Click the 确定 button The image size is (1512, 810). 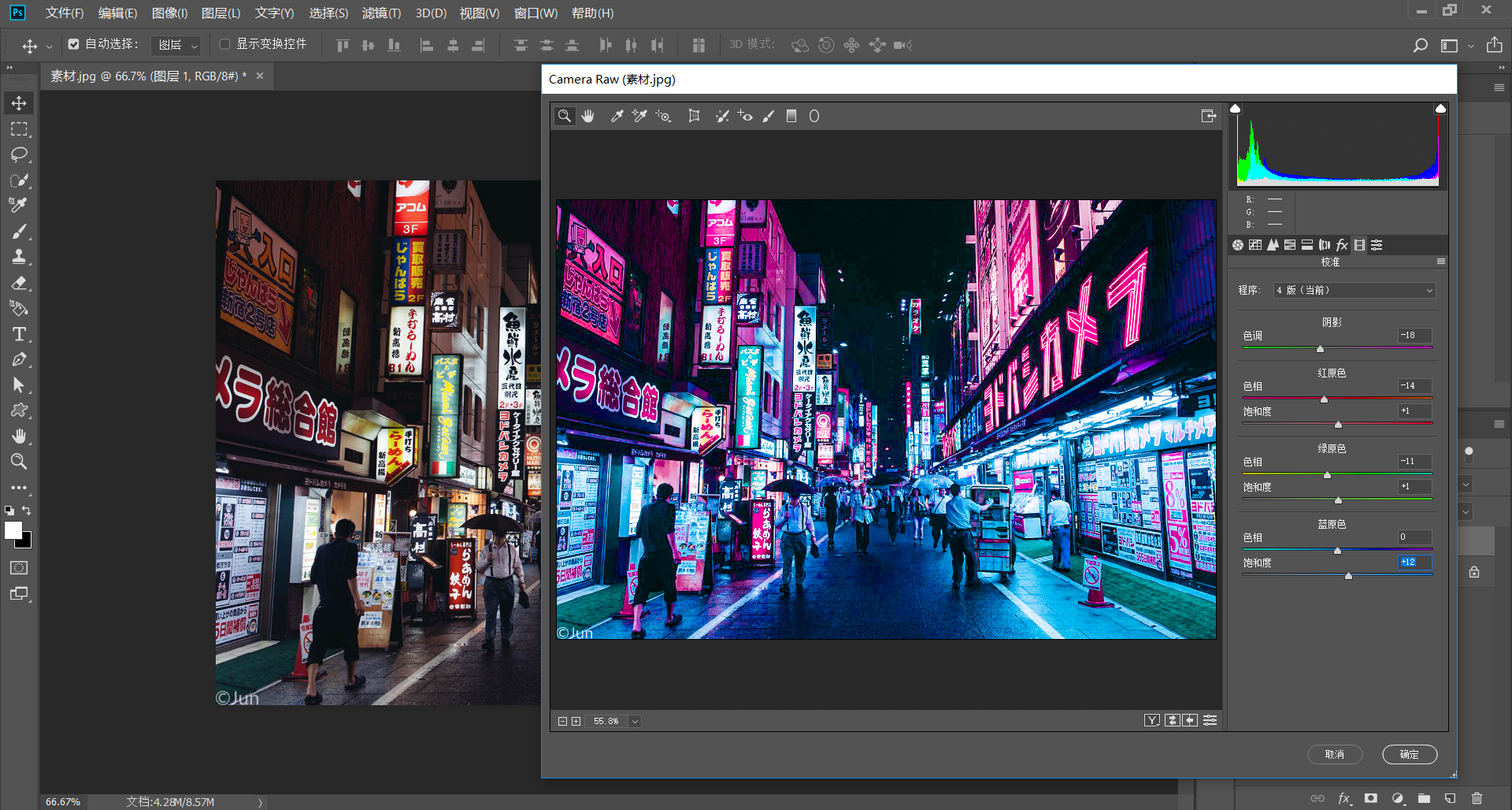click(x=1409, y=754)
